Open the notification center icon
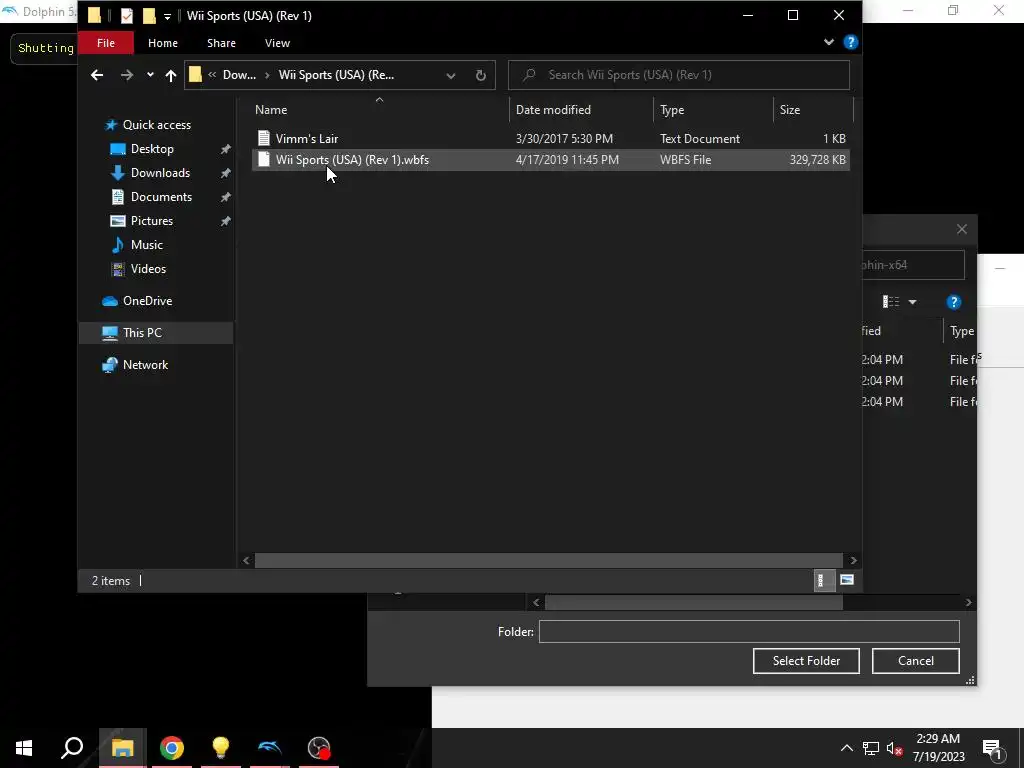 tap(993, 748)
